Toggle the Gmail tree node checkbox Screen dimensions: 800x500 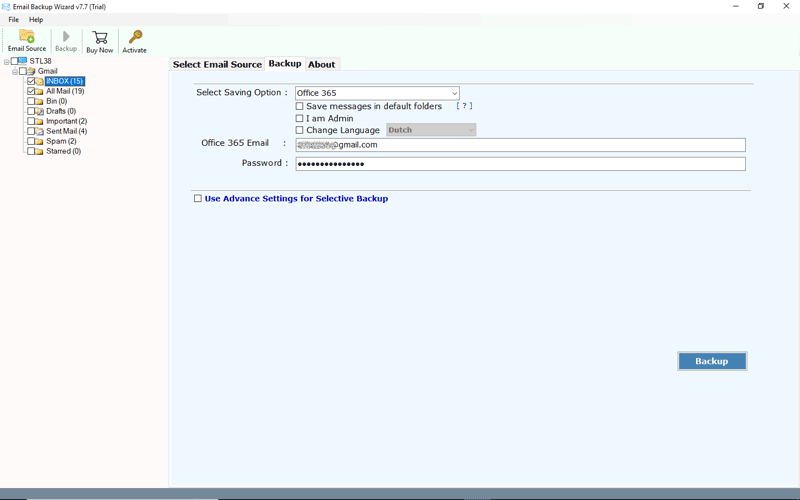pyautogui.click(x=23, y=71)
